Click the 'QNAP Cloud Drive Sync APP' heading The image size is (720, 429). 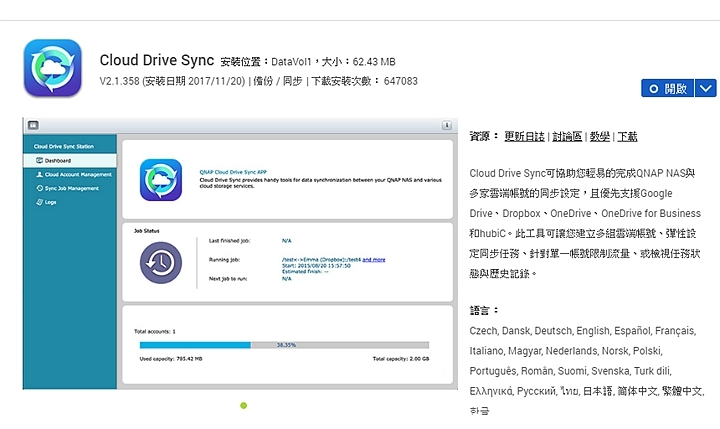[233, 172]
